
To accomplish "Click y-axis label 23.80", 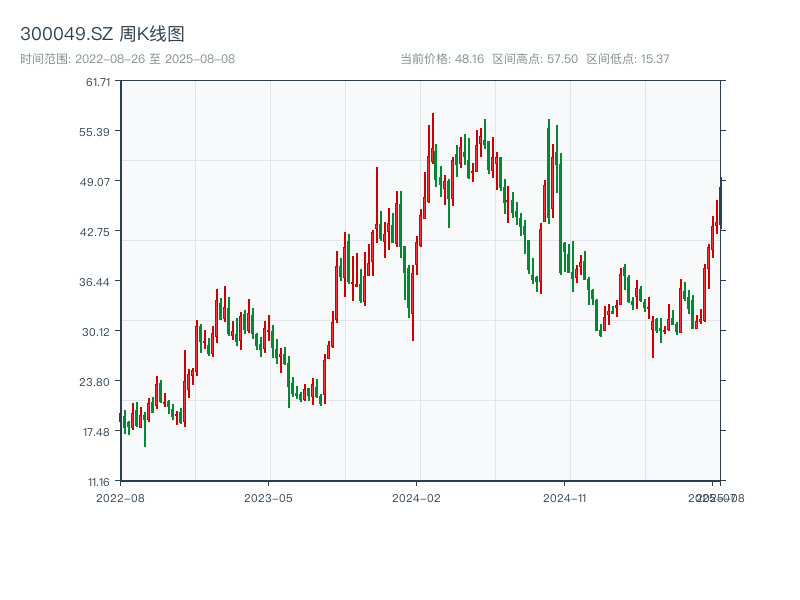I will pos(94,382).
